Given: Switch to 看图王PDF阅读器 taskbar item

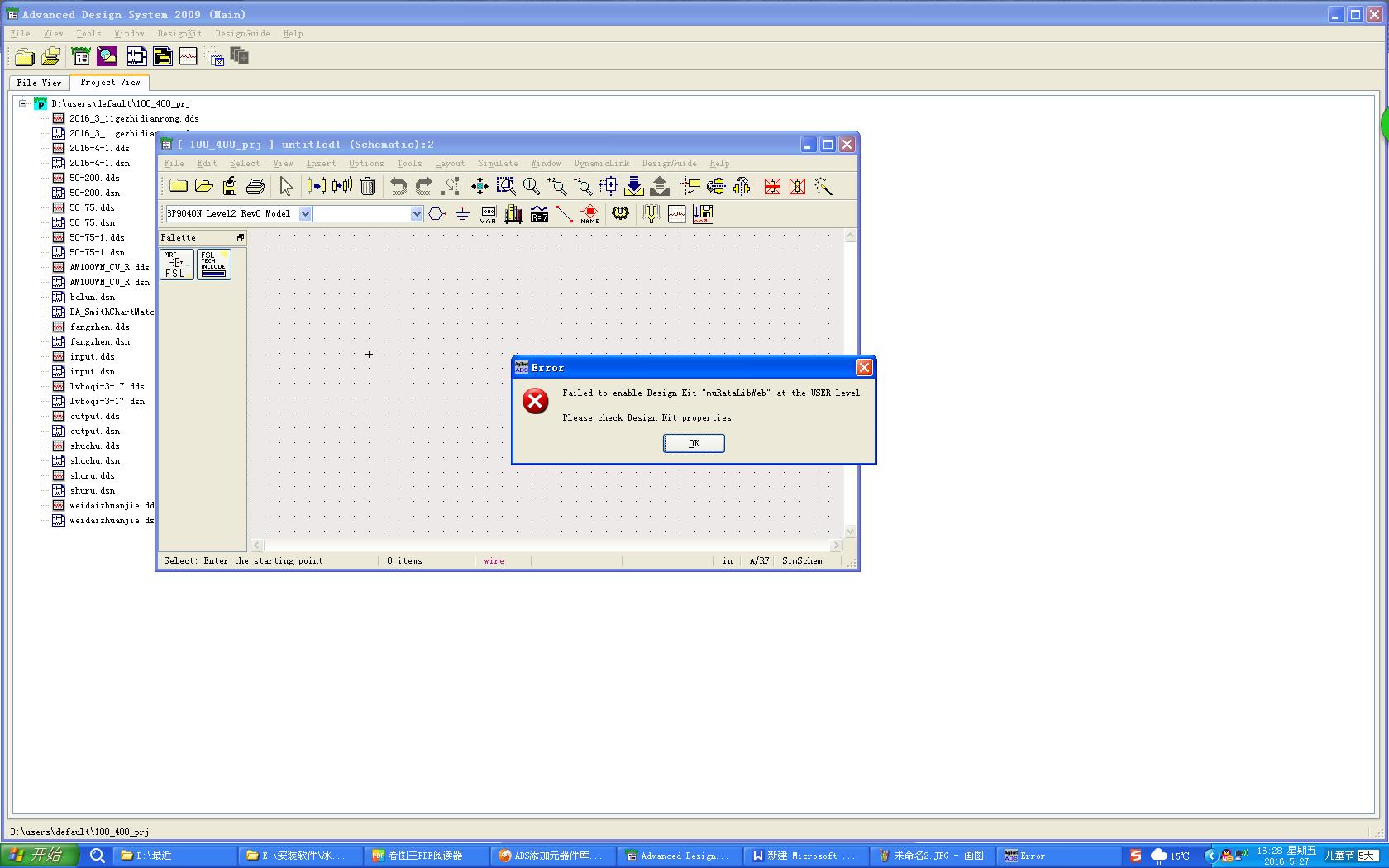Looking at the screenshot, I should click(x=425, y=856).
